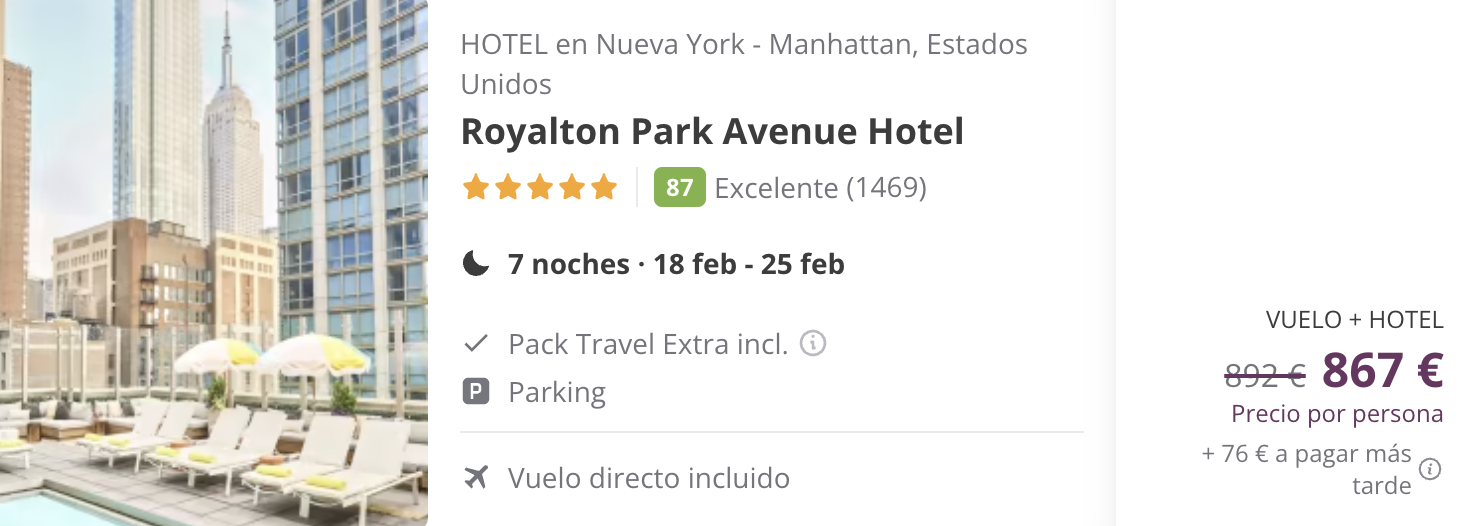Viewport: 1472px width, 526px height.
Task: Click the crossed-out 892 € original price
Action: click(x=1265, y=375)
